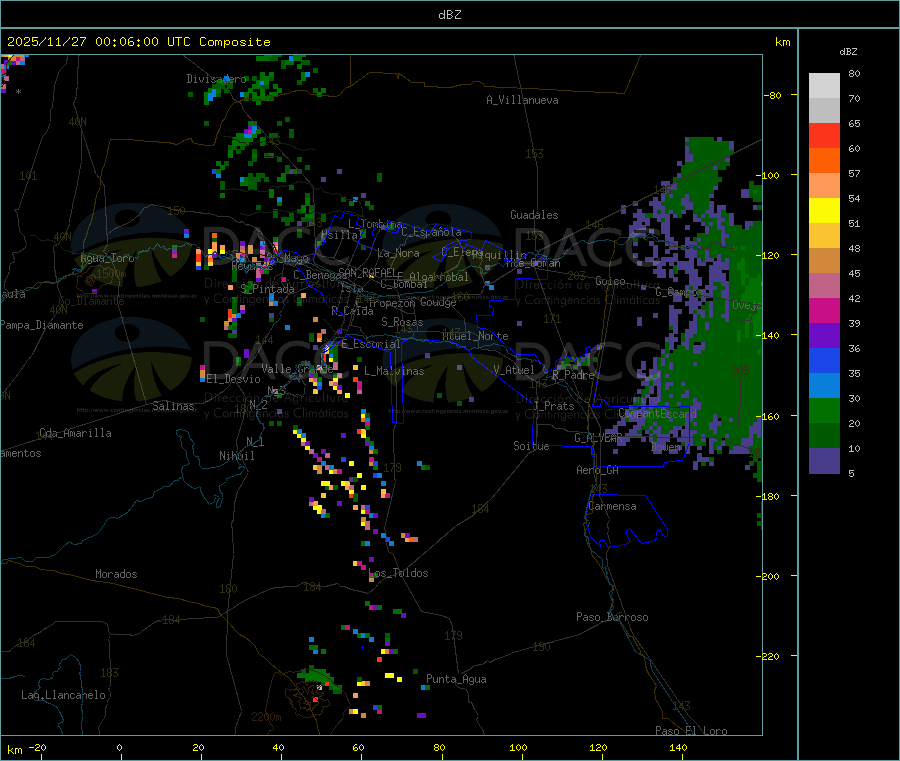This screenshot has height=761, width=900.
Task: Click the 60 km horizontal axis tick
Action: 358,747
